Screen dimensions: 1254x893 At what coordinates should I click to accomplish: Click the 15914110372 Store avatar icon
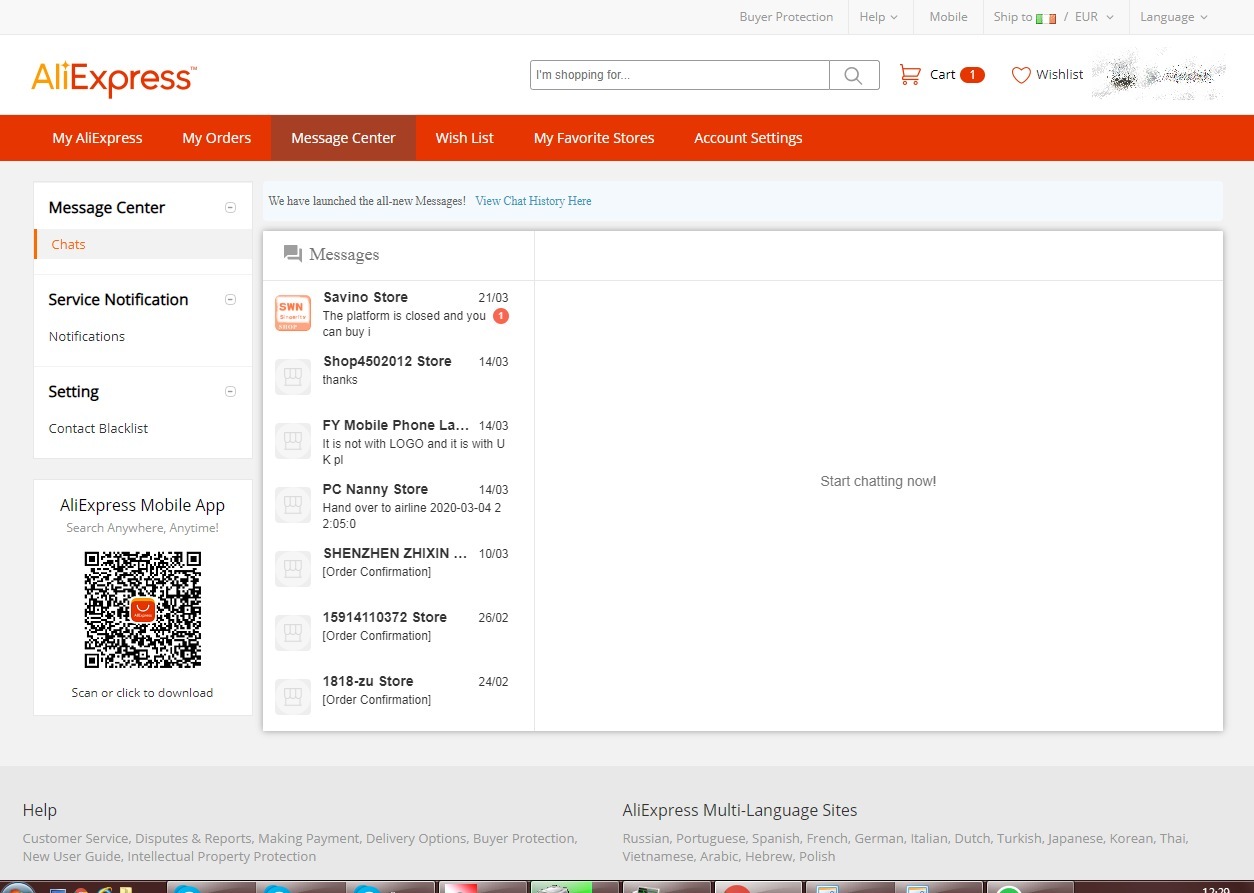pyautogui.click(x=293, y=633)
